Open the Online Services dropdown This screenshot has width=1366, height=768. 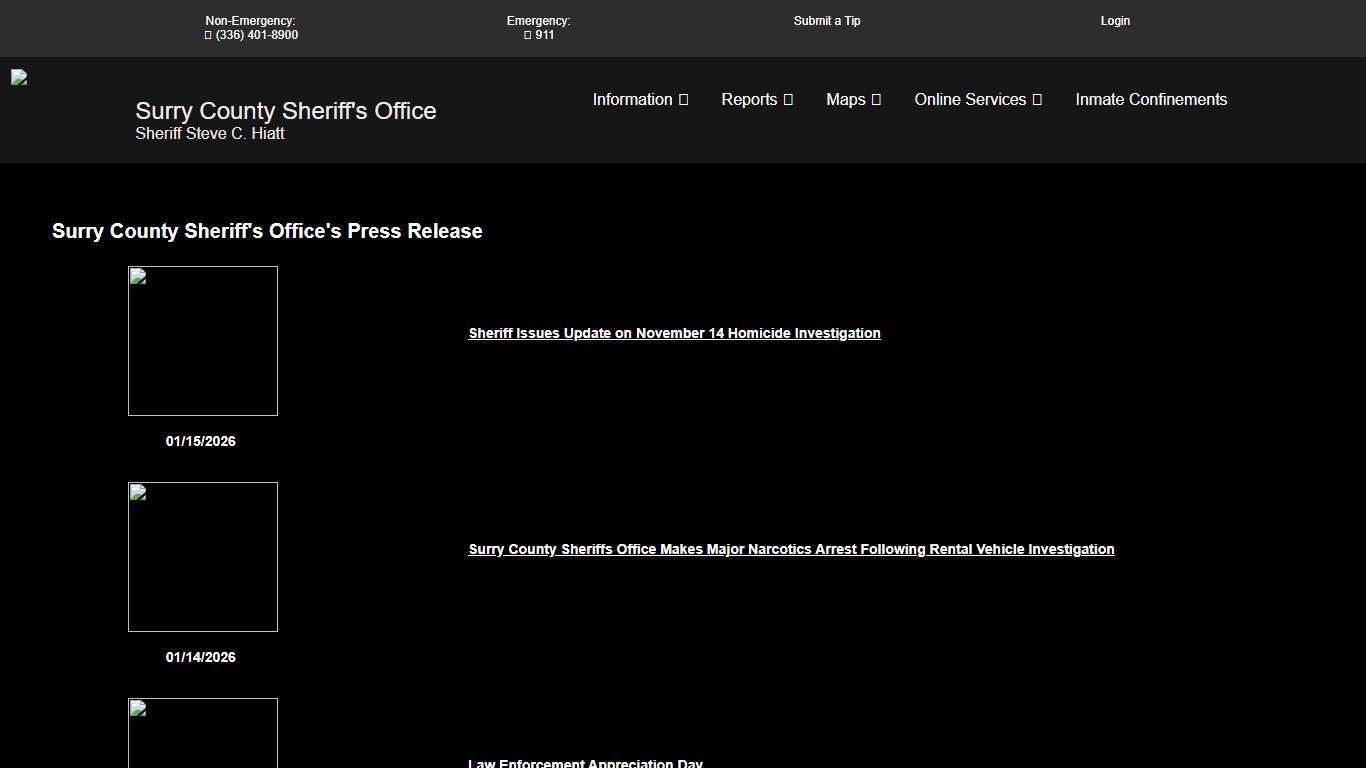point(978,100)
